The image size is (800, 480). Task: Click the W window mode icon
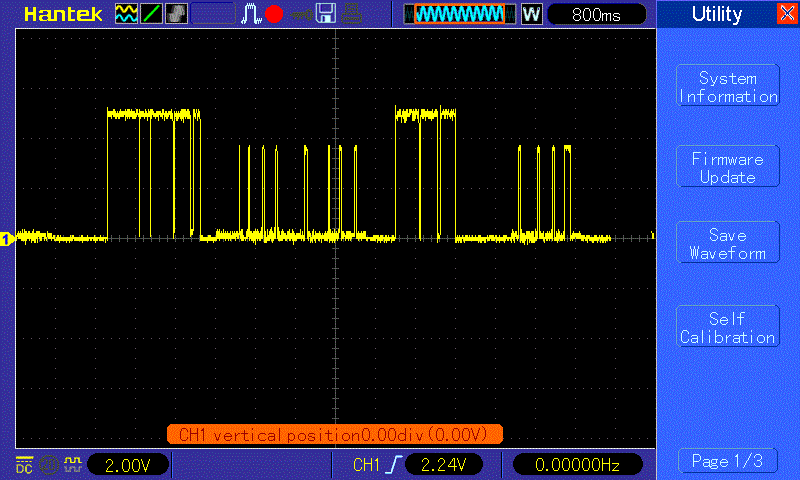click(531, 14)
